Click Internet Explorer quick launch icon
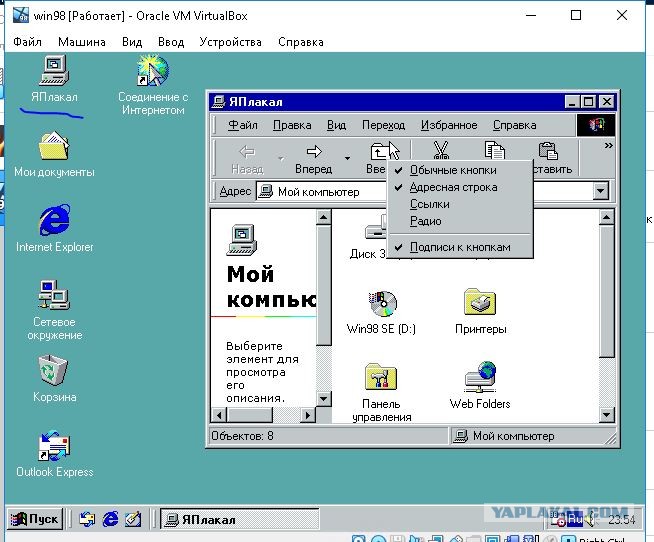The image size is (654, 542). (x=111, y=519)
